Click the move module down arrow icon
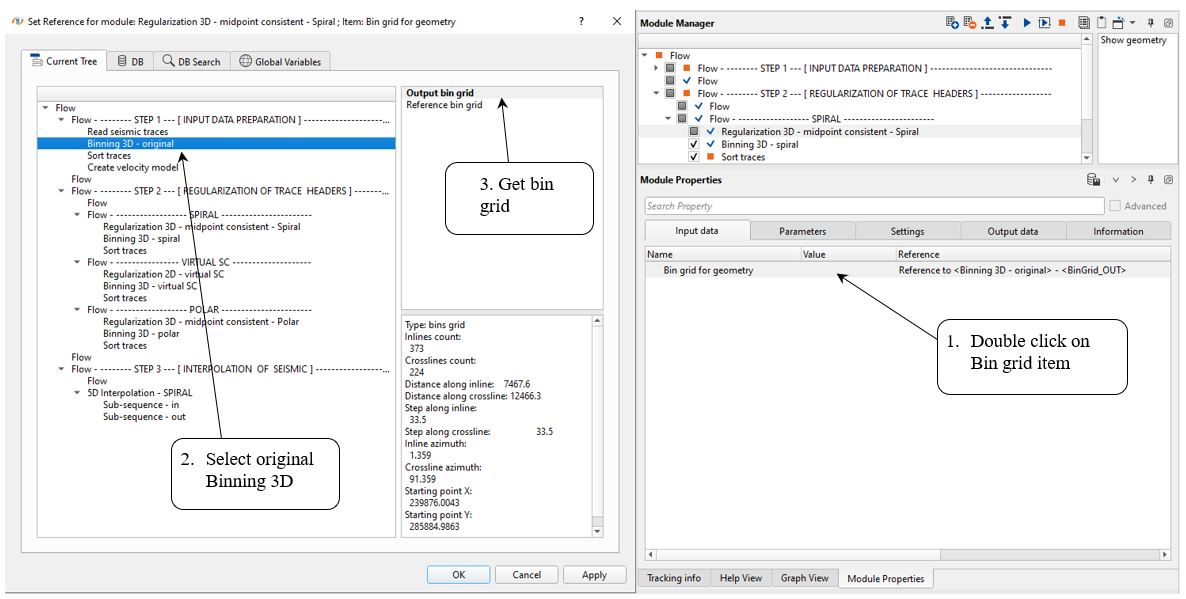1186x599 pixels. pos(1003,23)
